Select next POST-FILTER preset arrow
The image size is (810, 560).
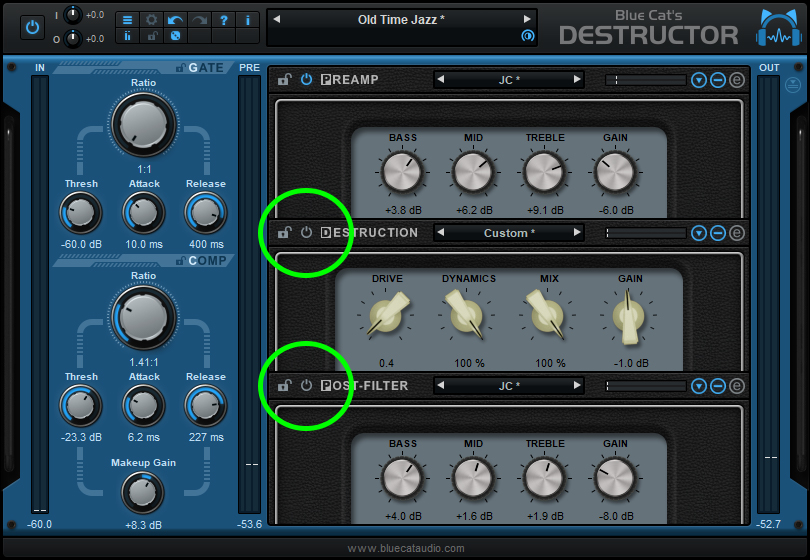coord(577,385)
